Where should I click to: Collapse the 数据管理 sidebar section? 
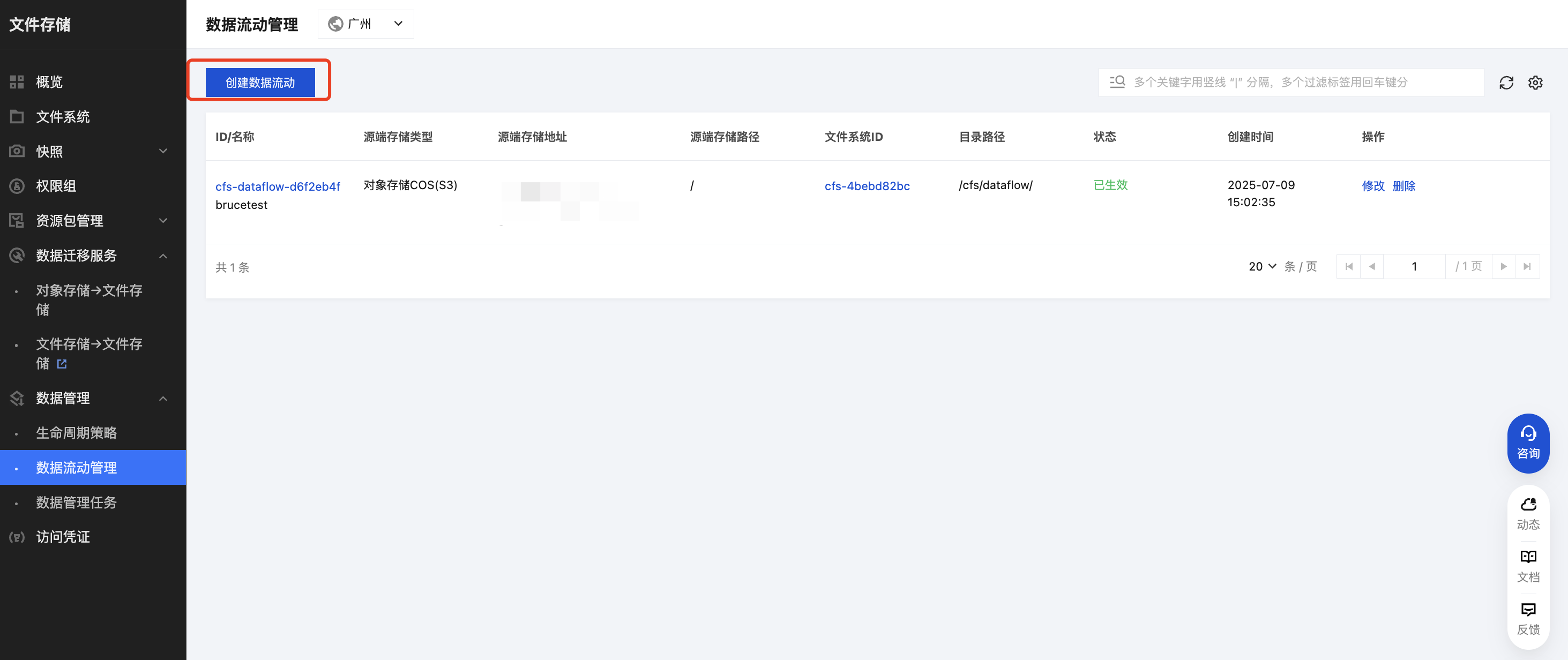(x=162, y=399)
